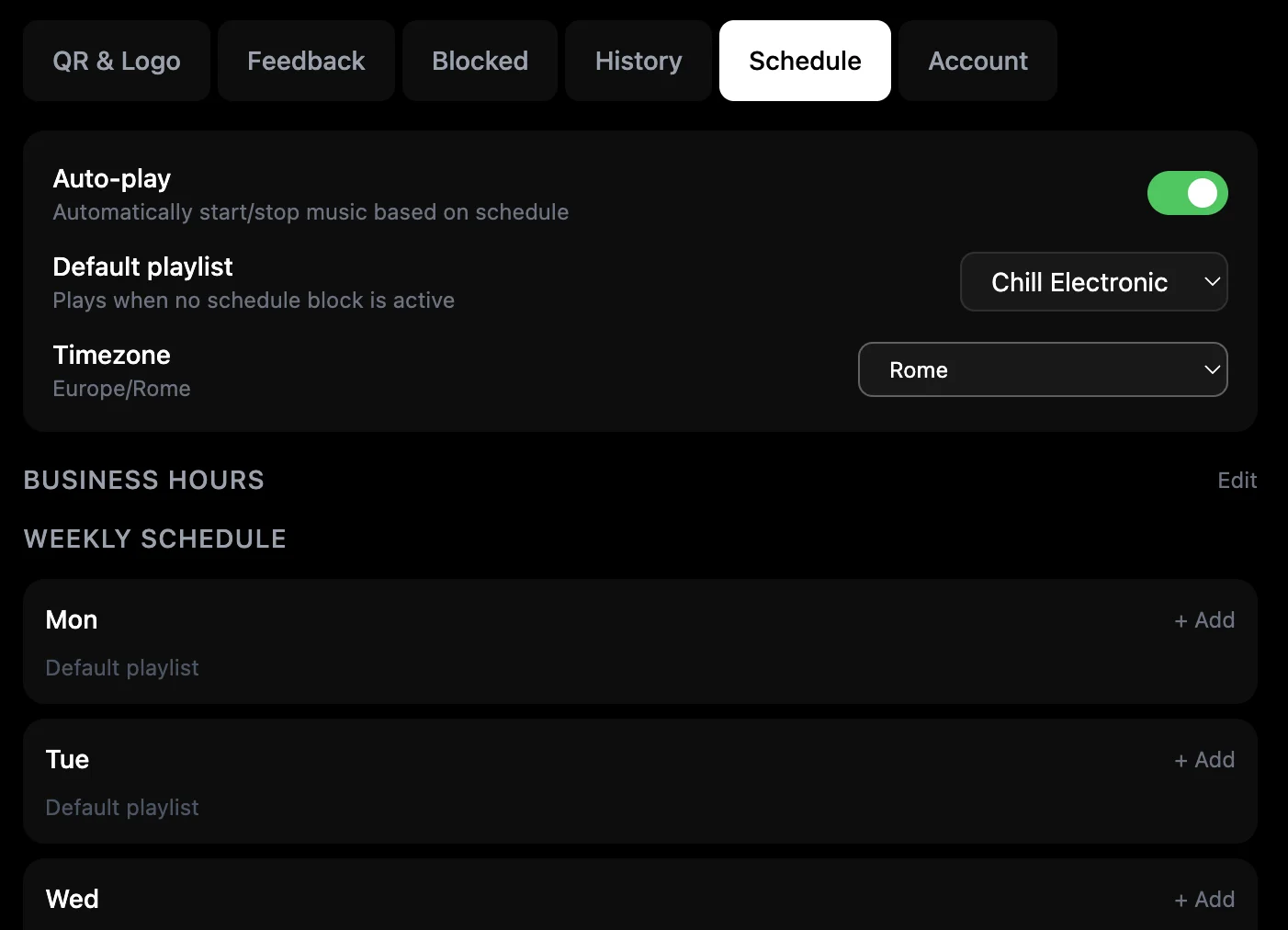Switch to the QR & Logo tab

(x=116, y=61)
